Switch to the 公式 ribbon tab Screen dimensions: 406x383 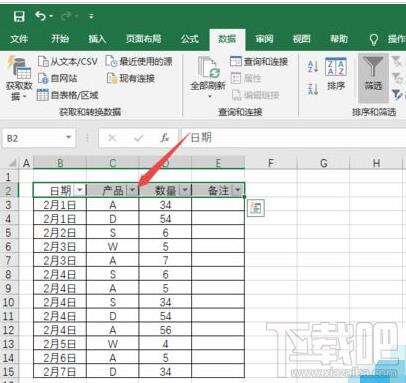190,39
